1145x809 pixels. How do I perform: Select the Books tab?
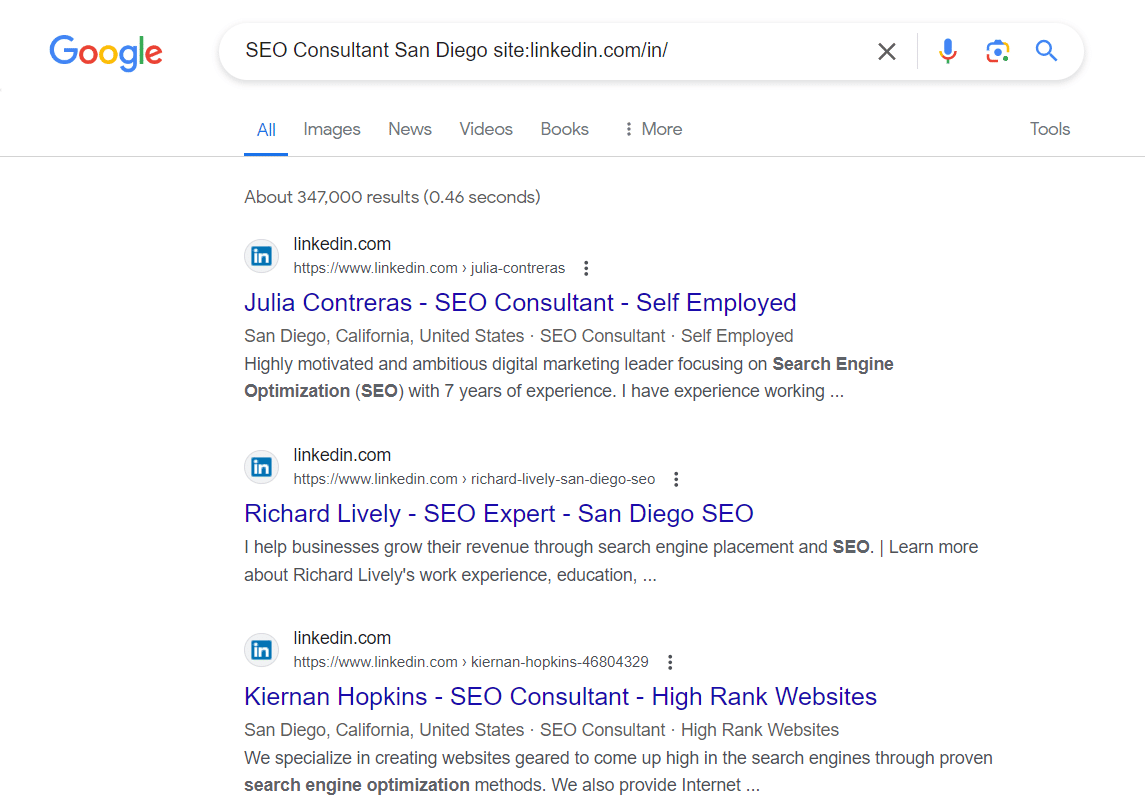[564, 129]
